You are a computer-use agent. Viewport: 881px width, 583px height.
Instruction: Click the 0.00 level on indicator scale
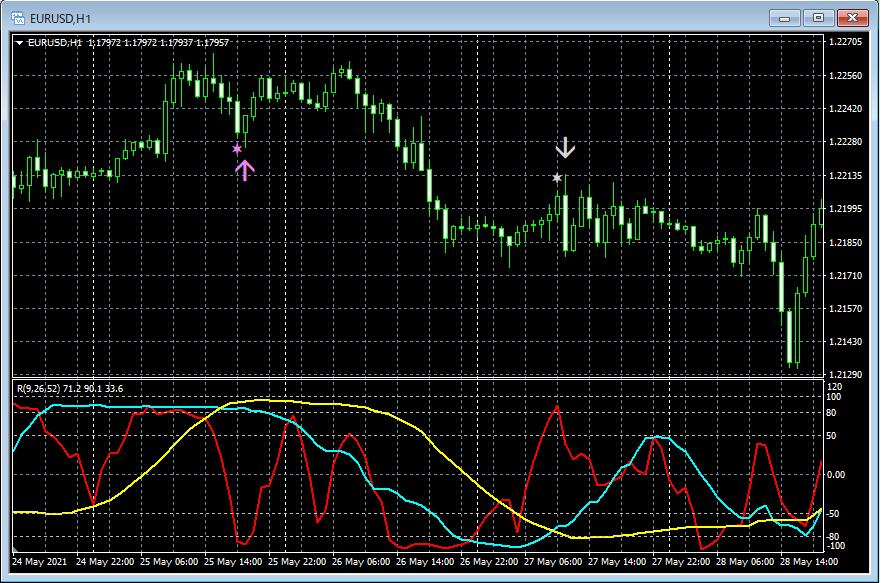pos(838,474)
